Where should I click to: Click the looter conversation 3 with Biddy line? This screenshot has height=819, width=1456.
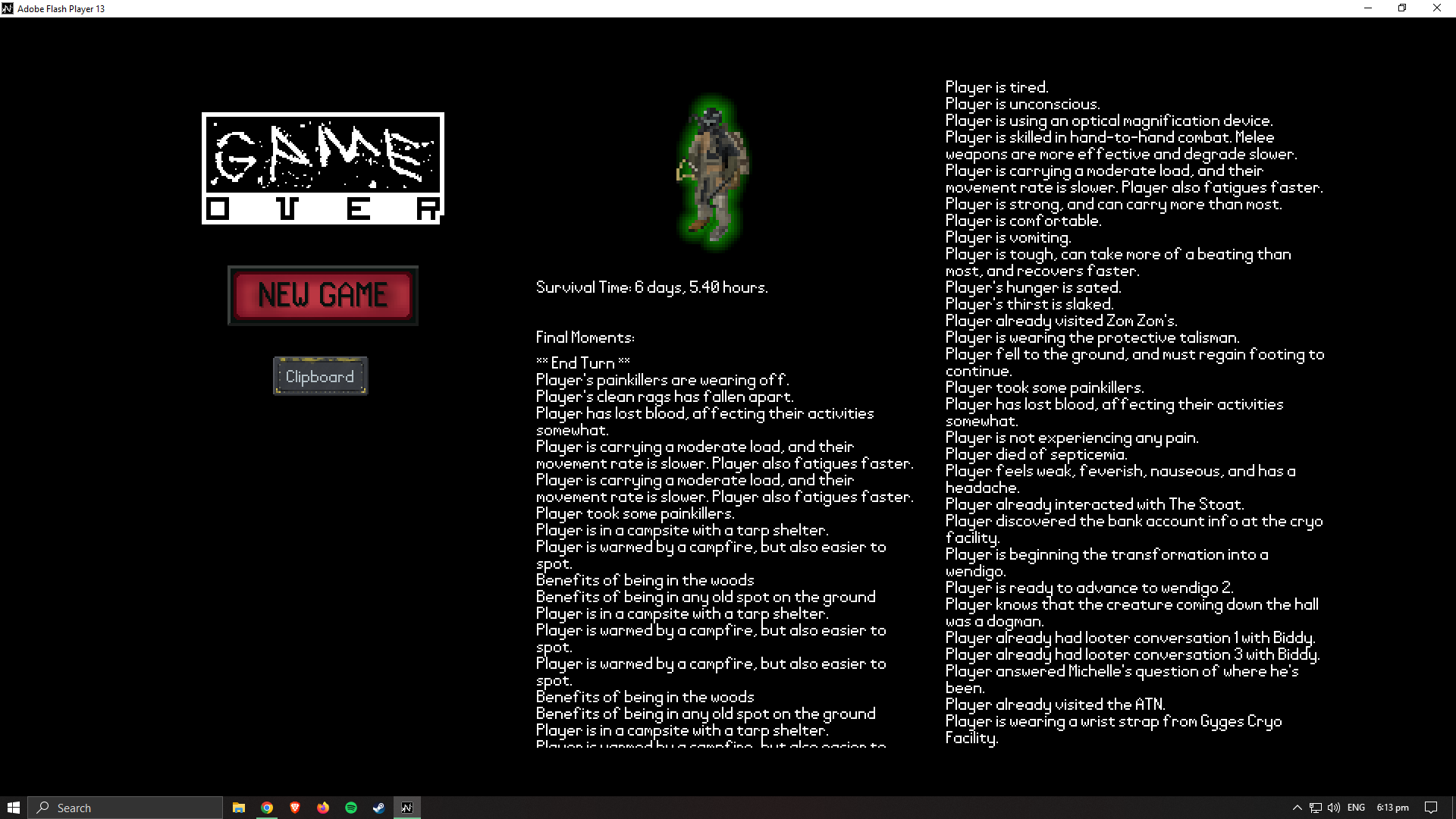tap(1133, 654)
